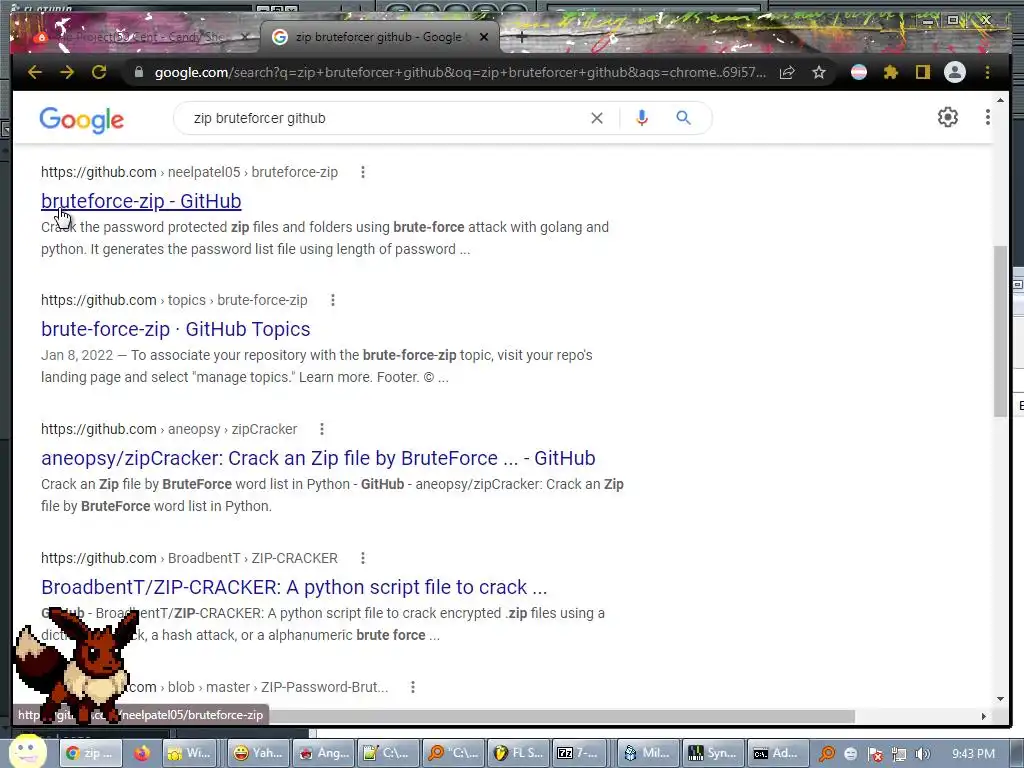Open the volume speaker tray icon
Image resolution: width=1024 pixels, height=768 pixels.
click(922, 754)
